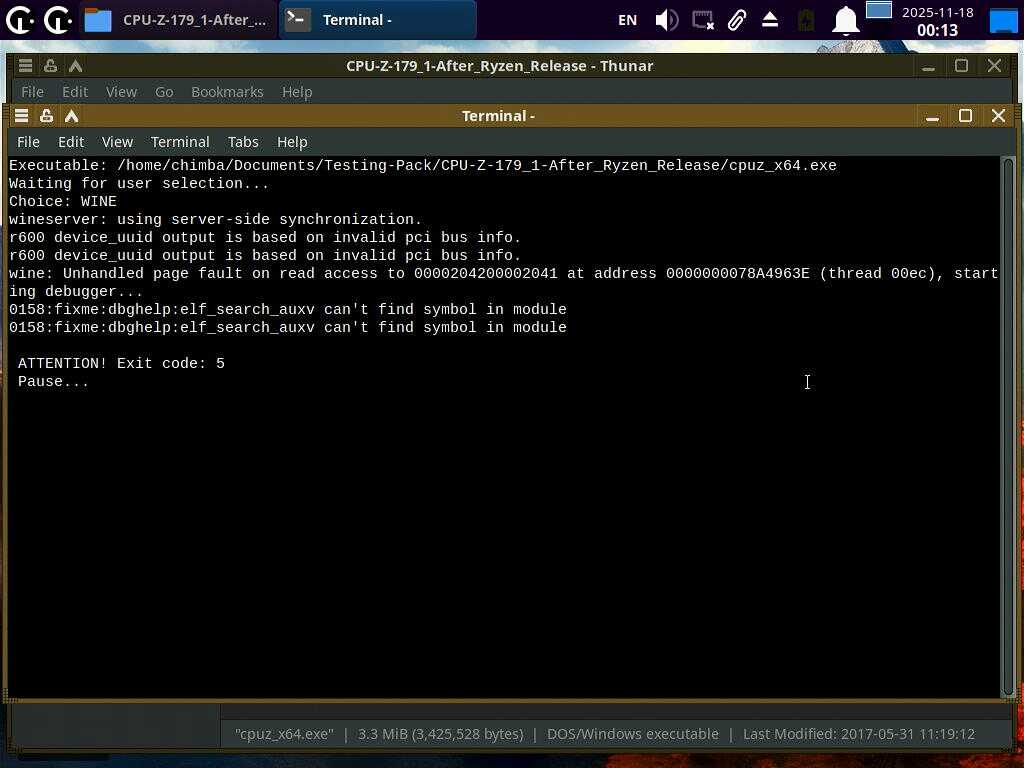Maximize the Thunar window
Viewport: 1024px width, 768px height.
pyautogui.click(x=961, y=65)
